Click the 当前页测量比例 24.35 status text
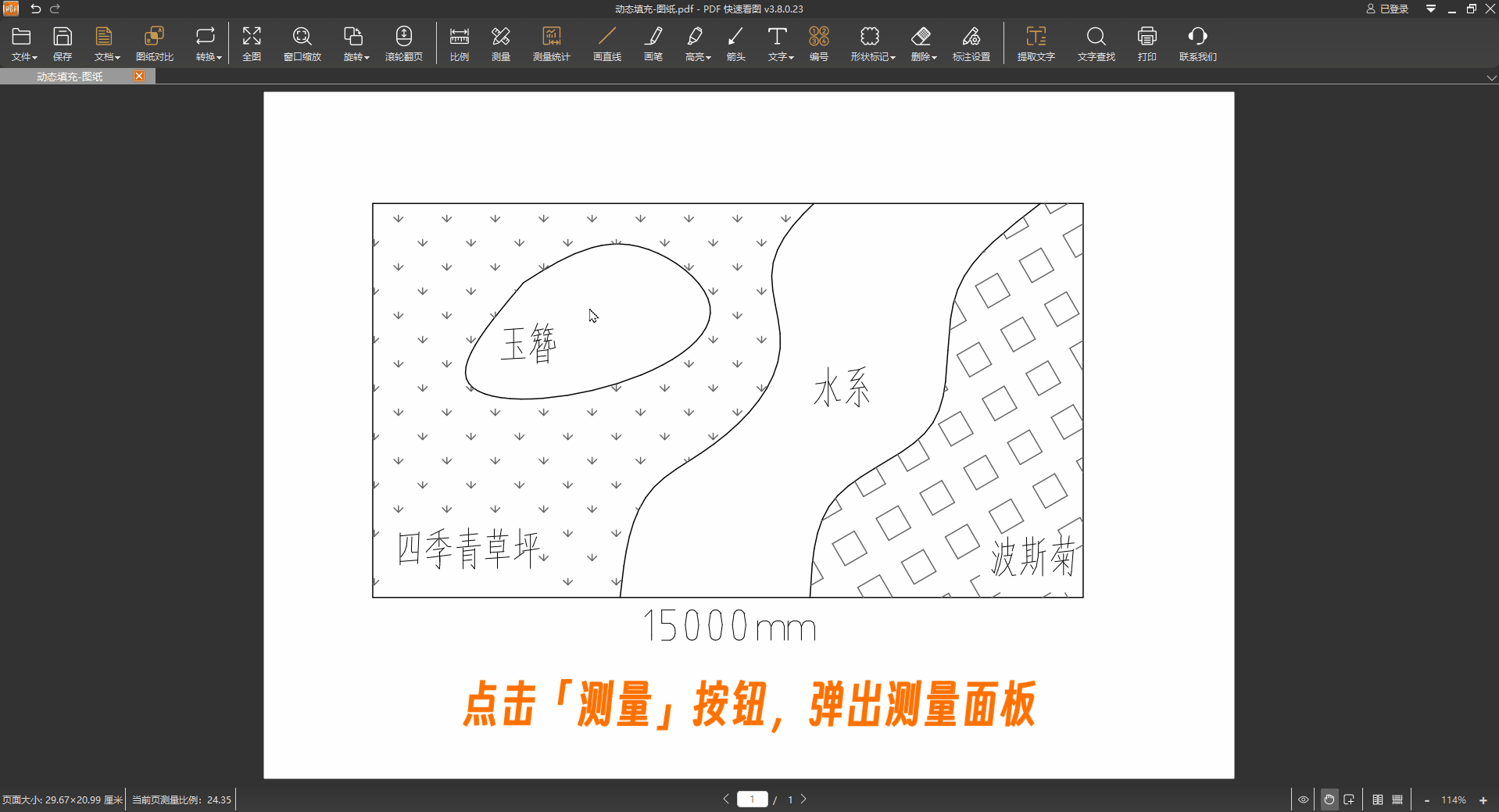 tap(181, 800)
